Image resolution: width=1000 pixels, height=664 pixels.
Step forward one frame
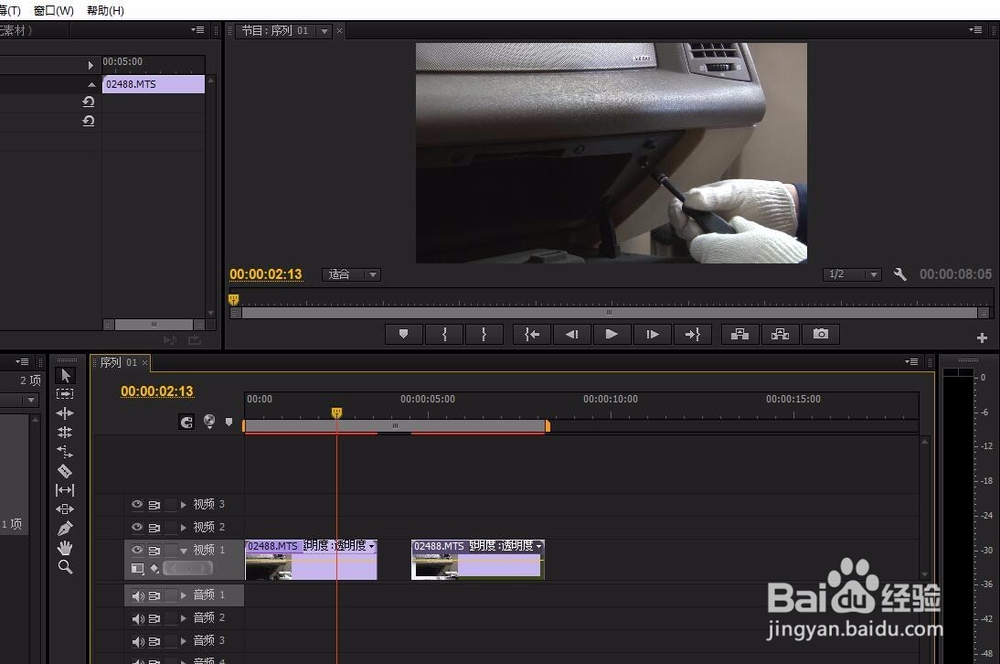click(x=652, y=334)
